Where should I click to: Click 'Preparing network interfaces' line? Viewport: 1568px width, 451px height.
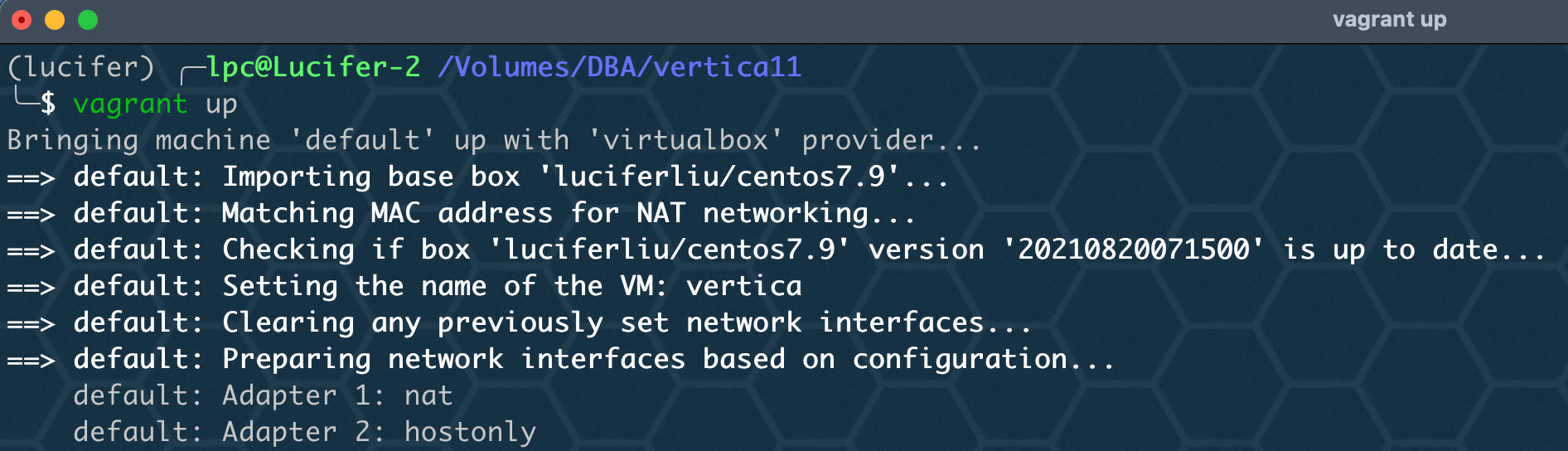click(561, 359)
